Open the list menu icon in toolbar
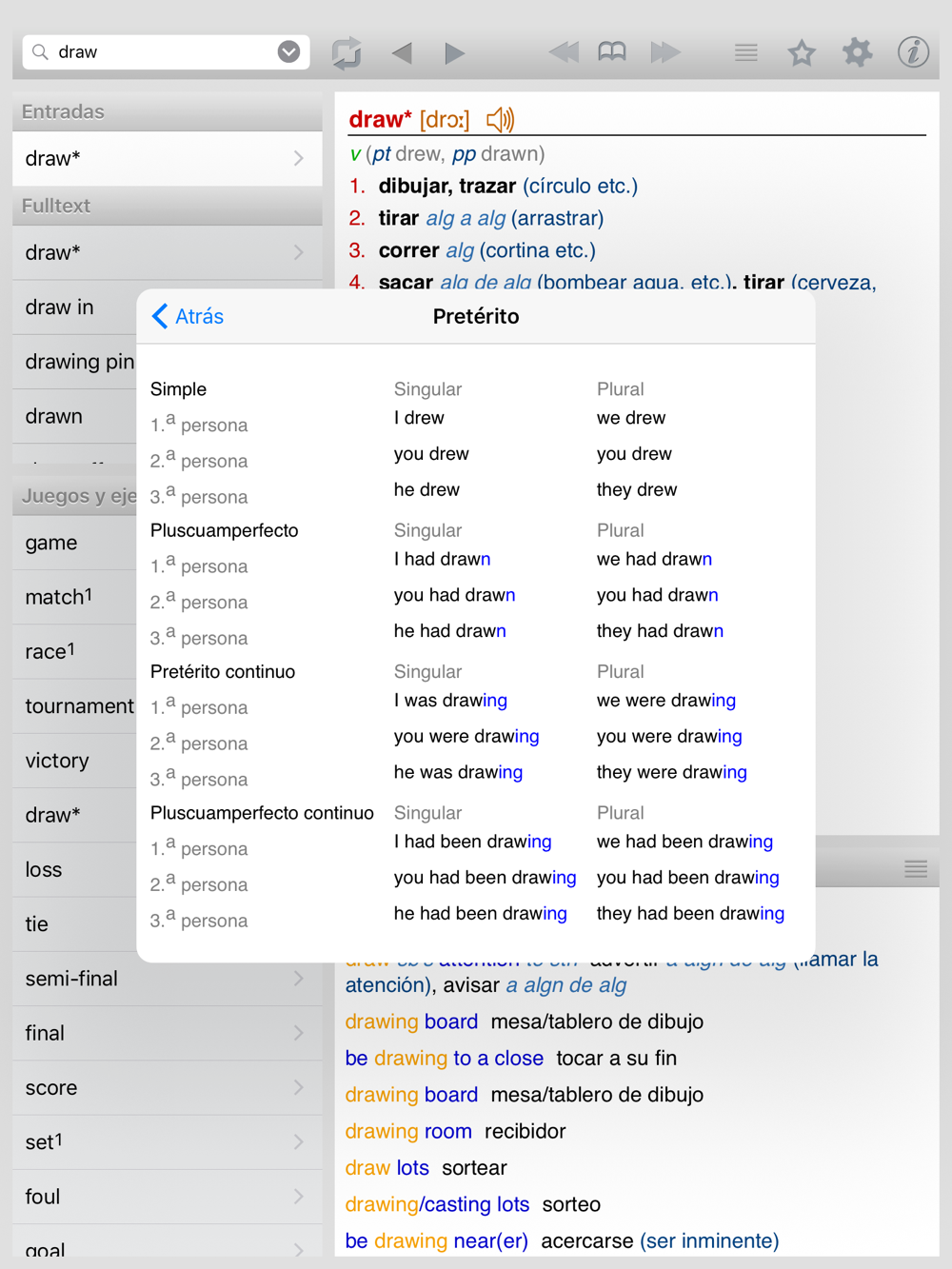 click(746, 52)
